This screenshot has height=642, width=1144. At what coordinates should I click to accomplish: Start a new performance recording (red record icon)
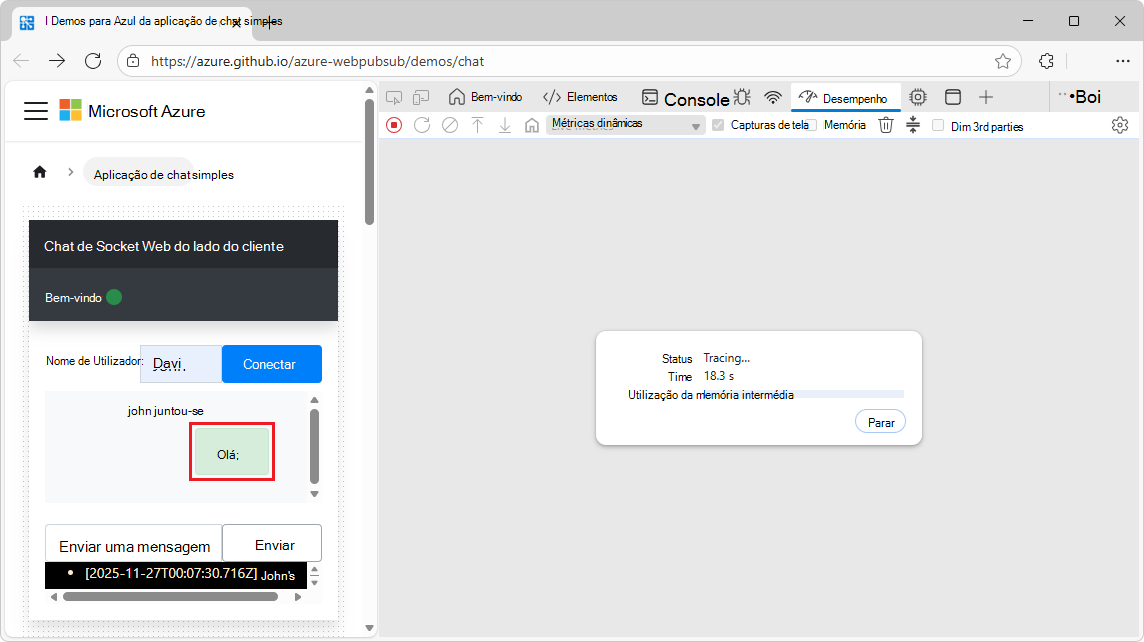click(x=394, y=125)
